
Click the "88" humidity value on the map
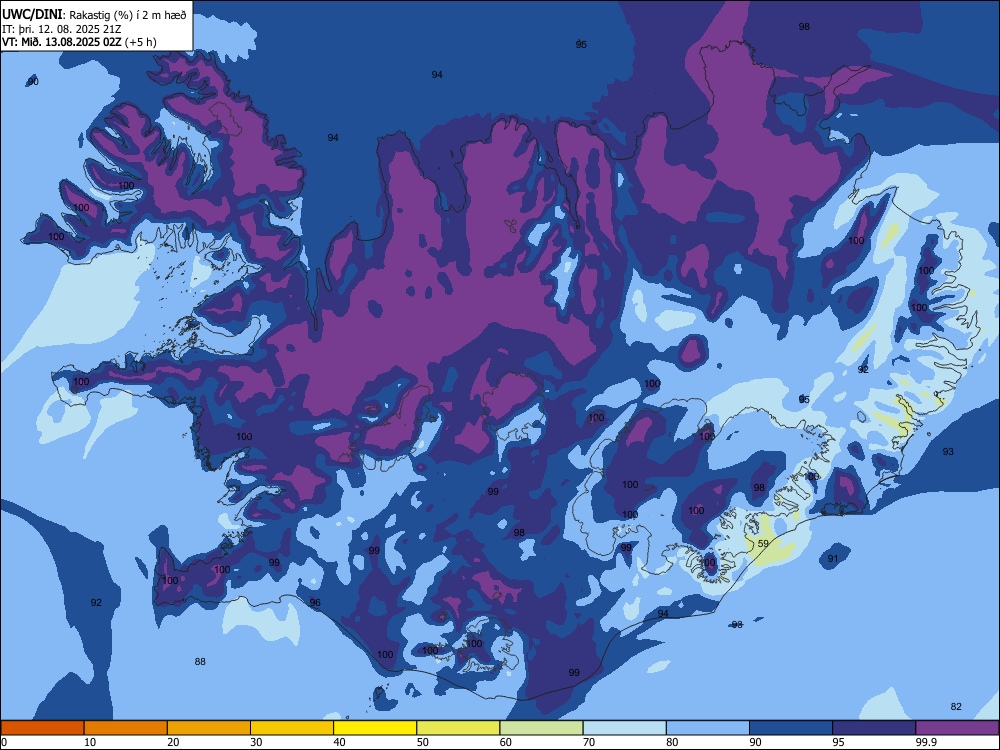pyautogui.click(x=200, y=662)
